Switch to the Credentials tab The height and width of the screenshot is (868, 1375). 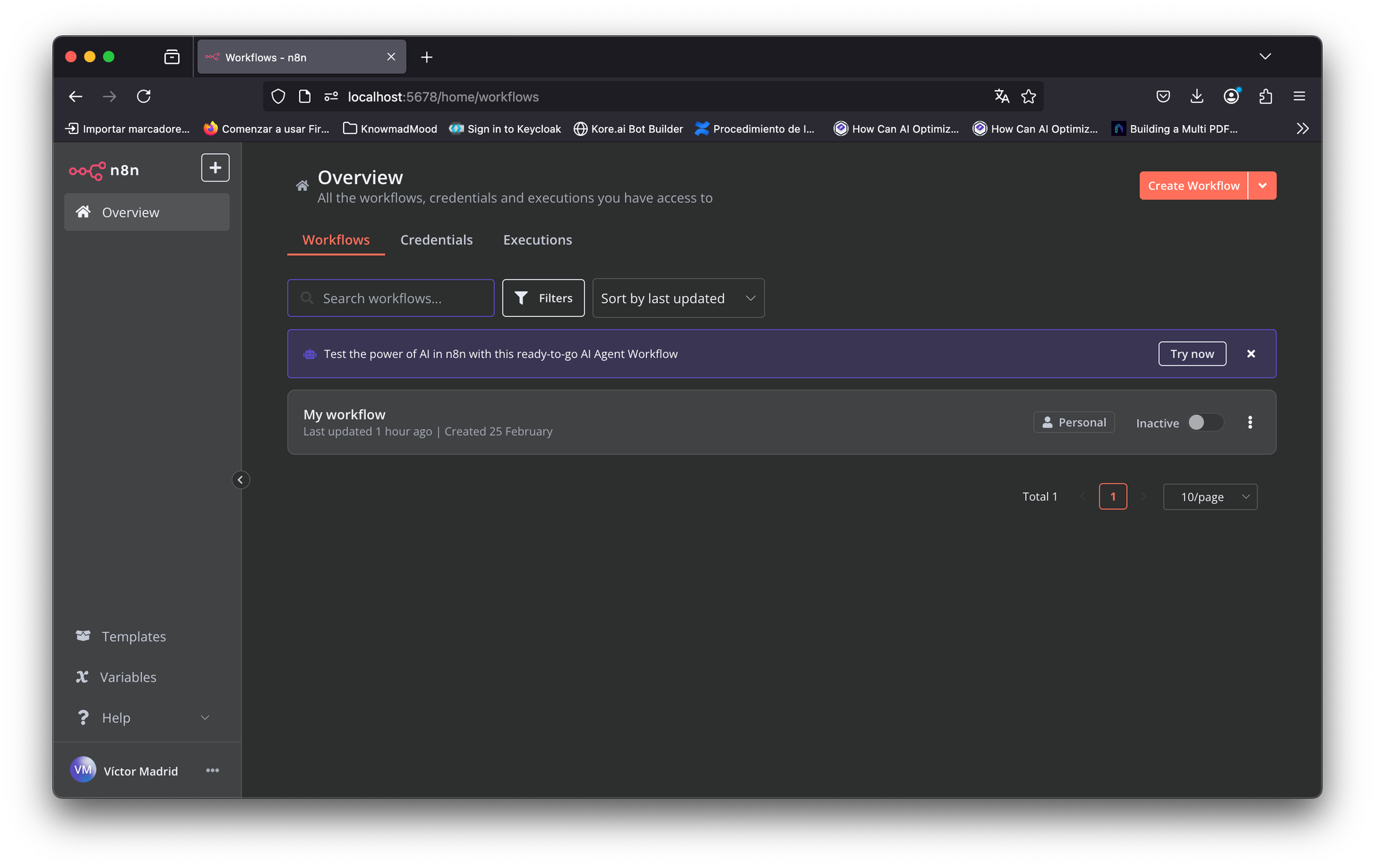tap(437, 240)
